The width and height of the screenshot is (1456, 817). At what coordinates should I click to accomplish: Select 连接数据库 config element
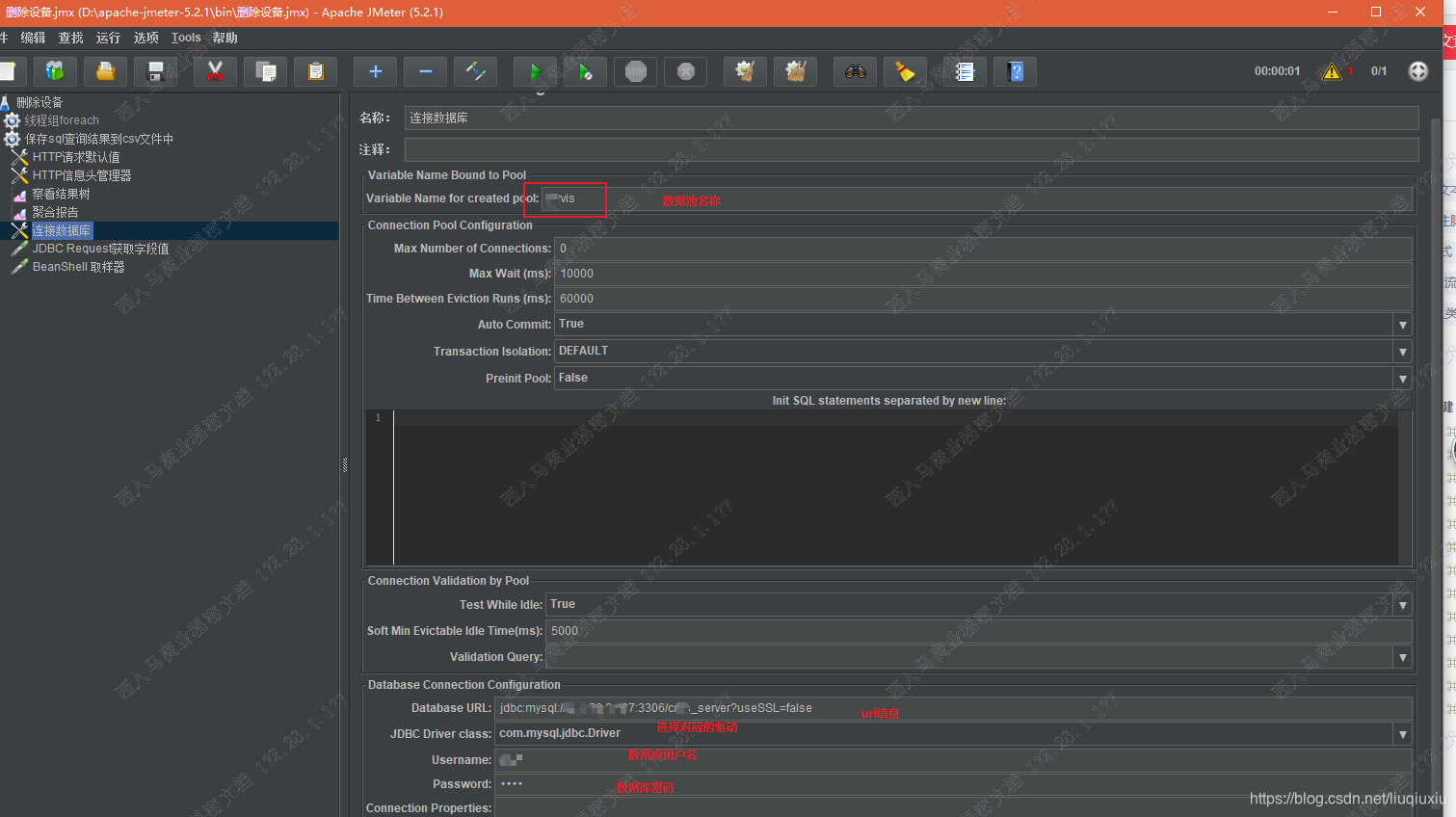[x=61, y=230]
